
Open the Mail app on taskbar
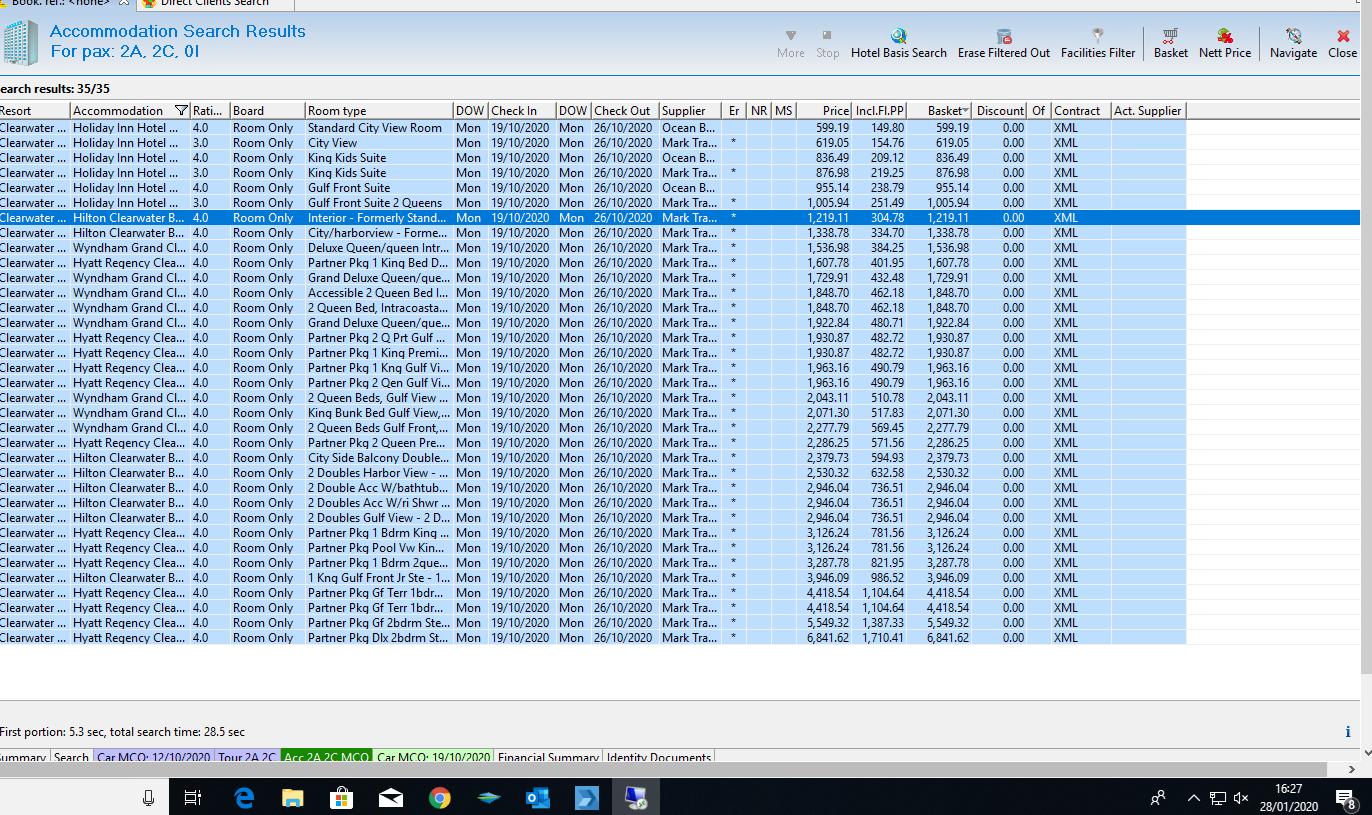click(390, 798)
